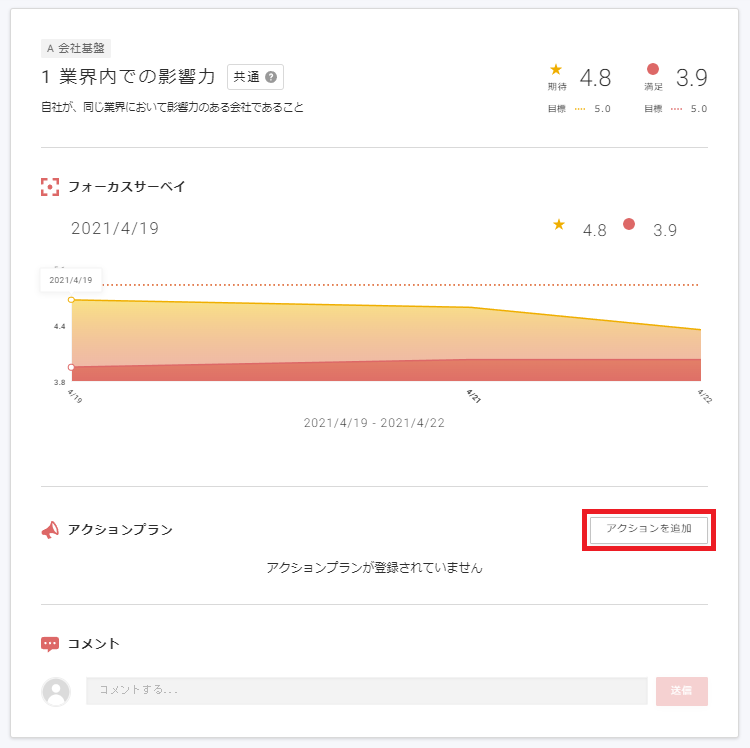Viewport: 750px width, 748px height.
Task: Click the yellow star above the chart
Action: tap(559, 224)
